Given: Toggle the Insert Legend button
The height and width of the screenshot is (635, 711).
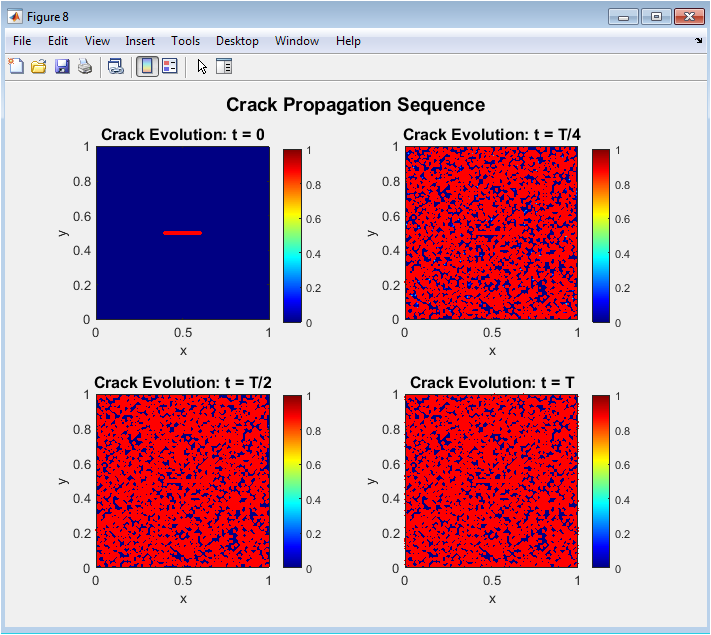Looking at the screenshot, I should [x=170, y=67].
